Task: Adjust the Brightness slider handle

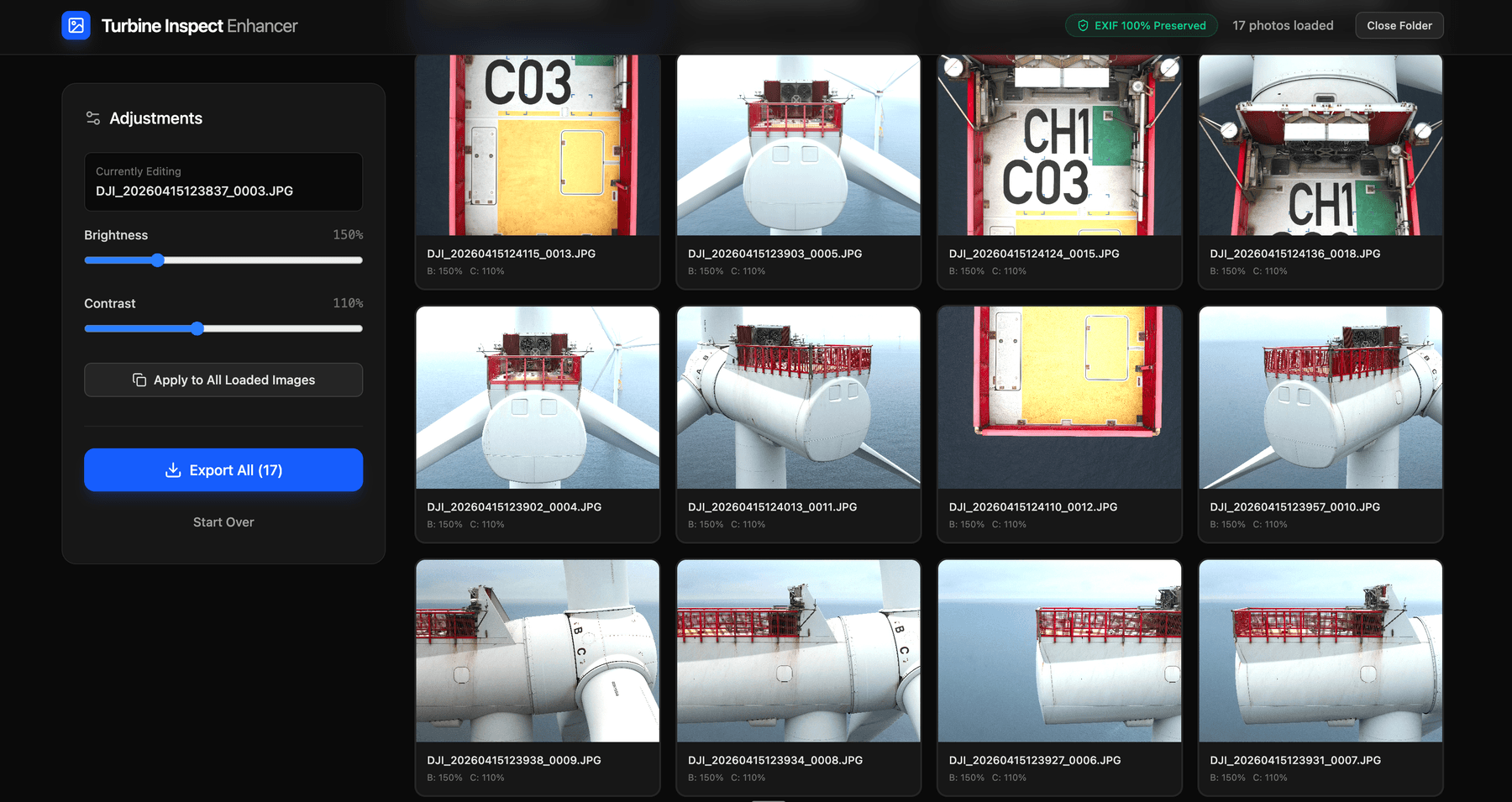Action: pos(158,260)
